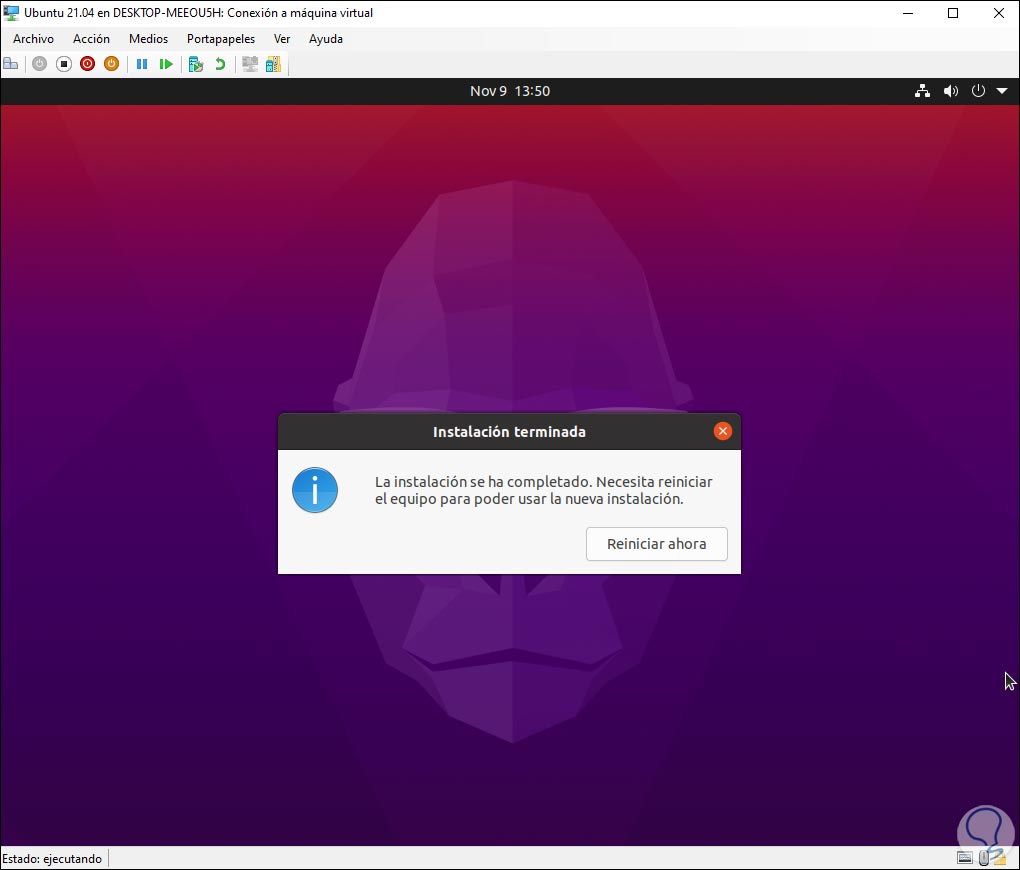This screenshot has height=870, width=1020.
Task: Open the Archivo menu
Action: click(33, 39)
